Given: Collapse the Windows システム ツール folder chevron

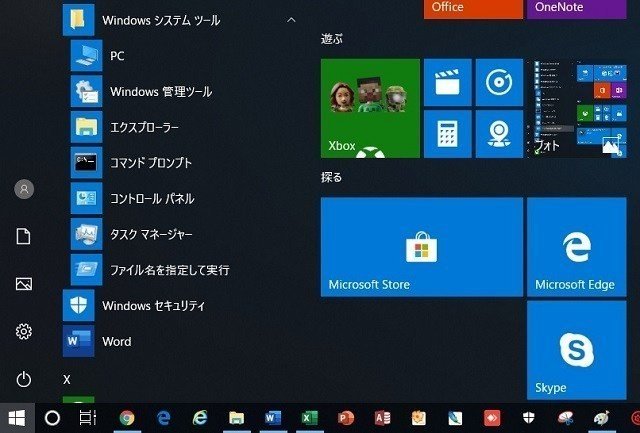Looking at the screenshot, I should tap(291, 20).
